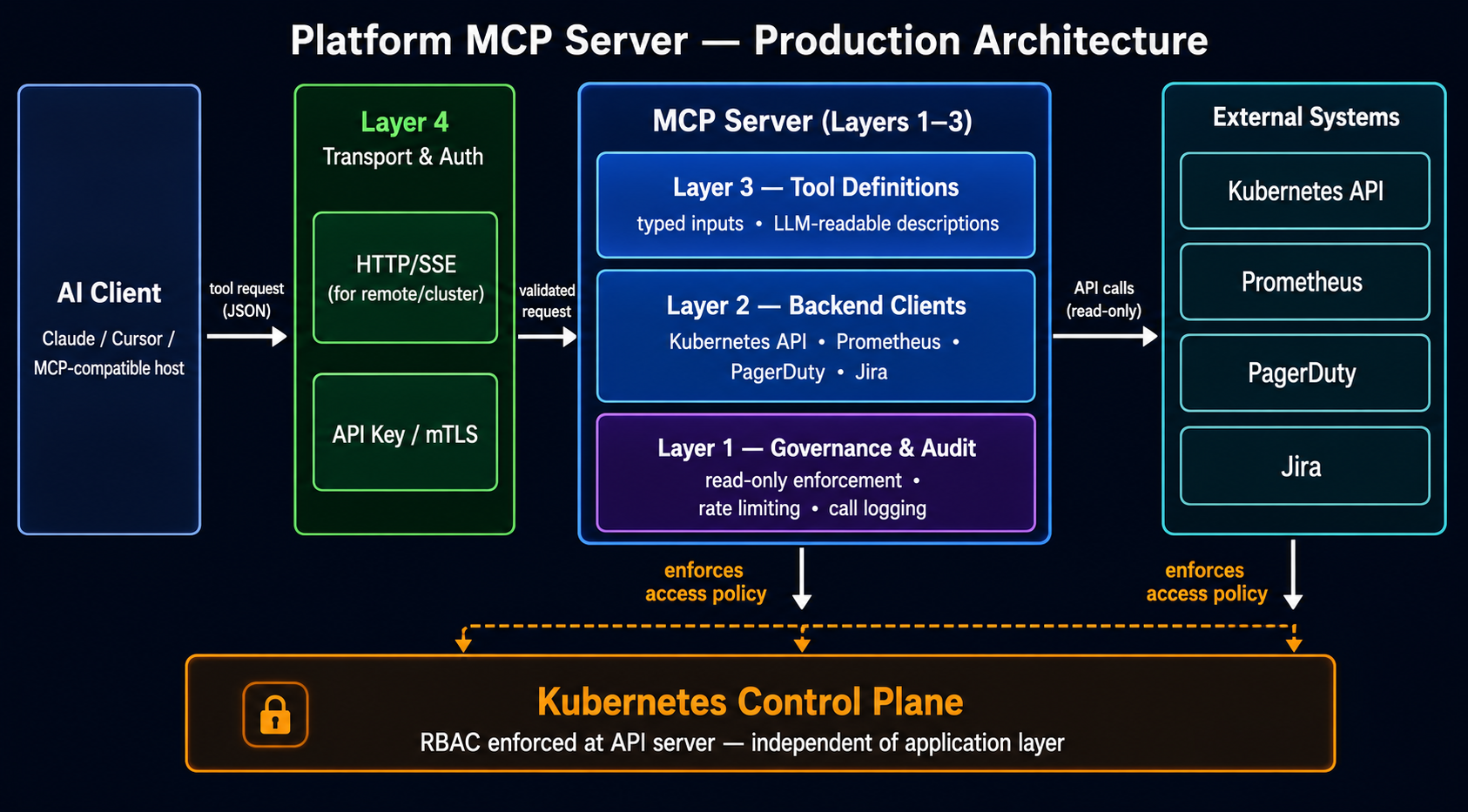Click the 'MCP Server (Layers 1–3)' heading
Viewport: 1468px width, 812px height.
tap(812, 121)
